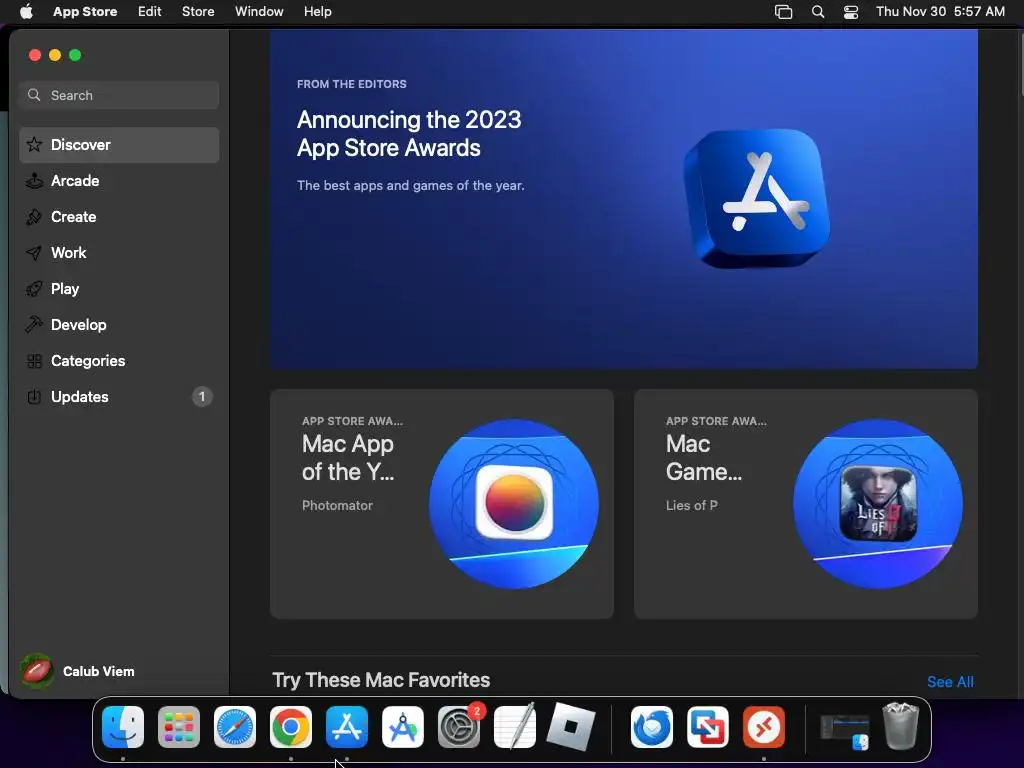1024x768 pixels.
Task: Open Finder from the Dock
Action: click(x=123, y=726)
